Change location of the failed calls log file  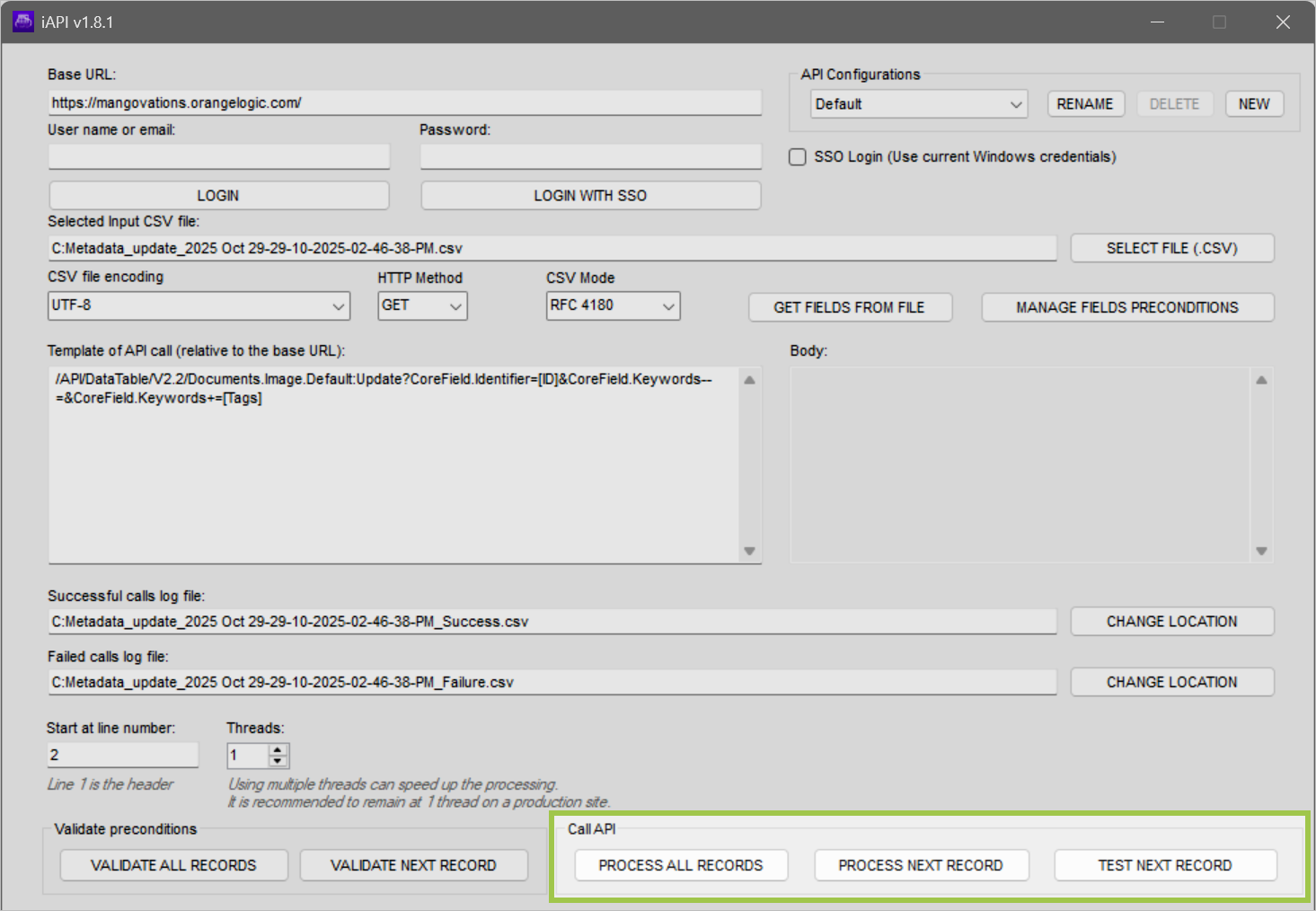coord(1171,681)
